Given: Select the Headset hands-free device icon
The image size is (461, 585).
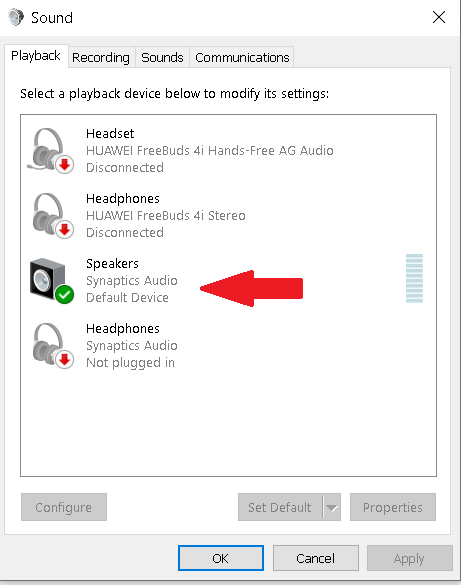Looking at the screenshot, I should click(x=50, y=150).
